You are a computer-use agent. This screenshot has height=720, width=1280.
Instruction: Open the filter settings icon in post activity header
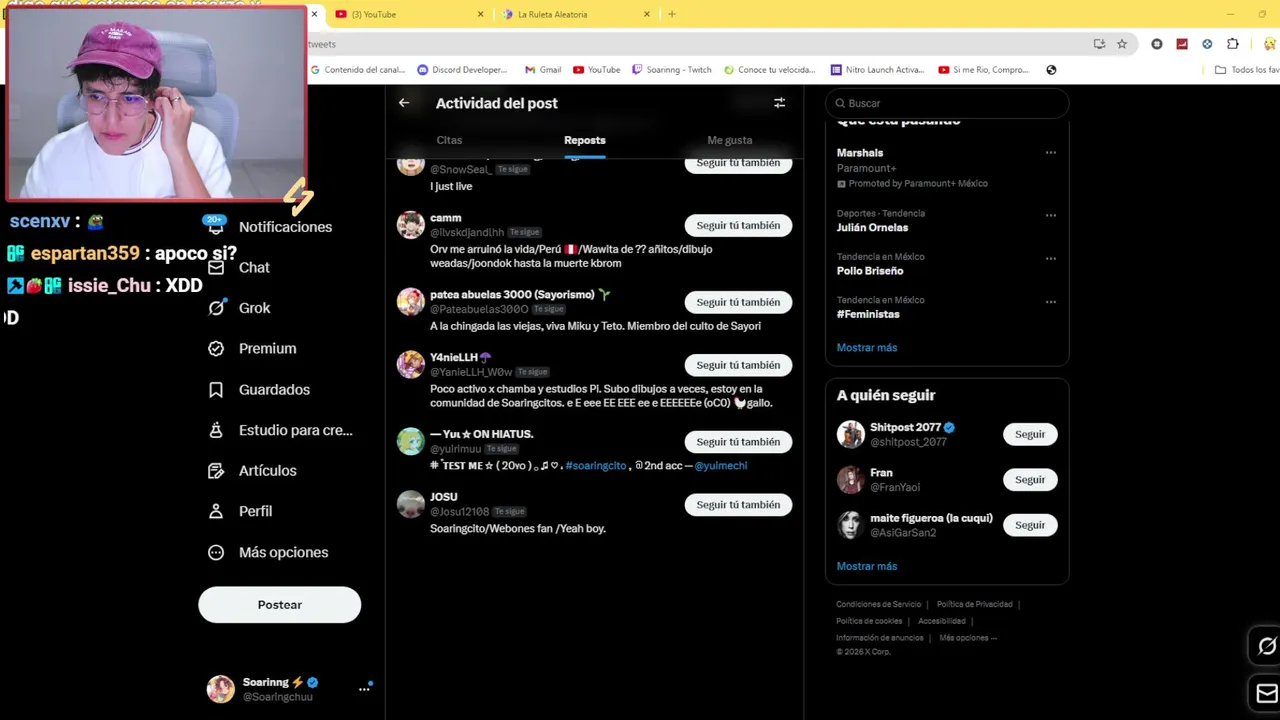779,103
